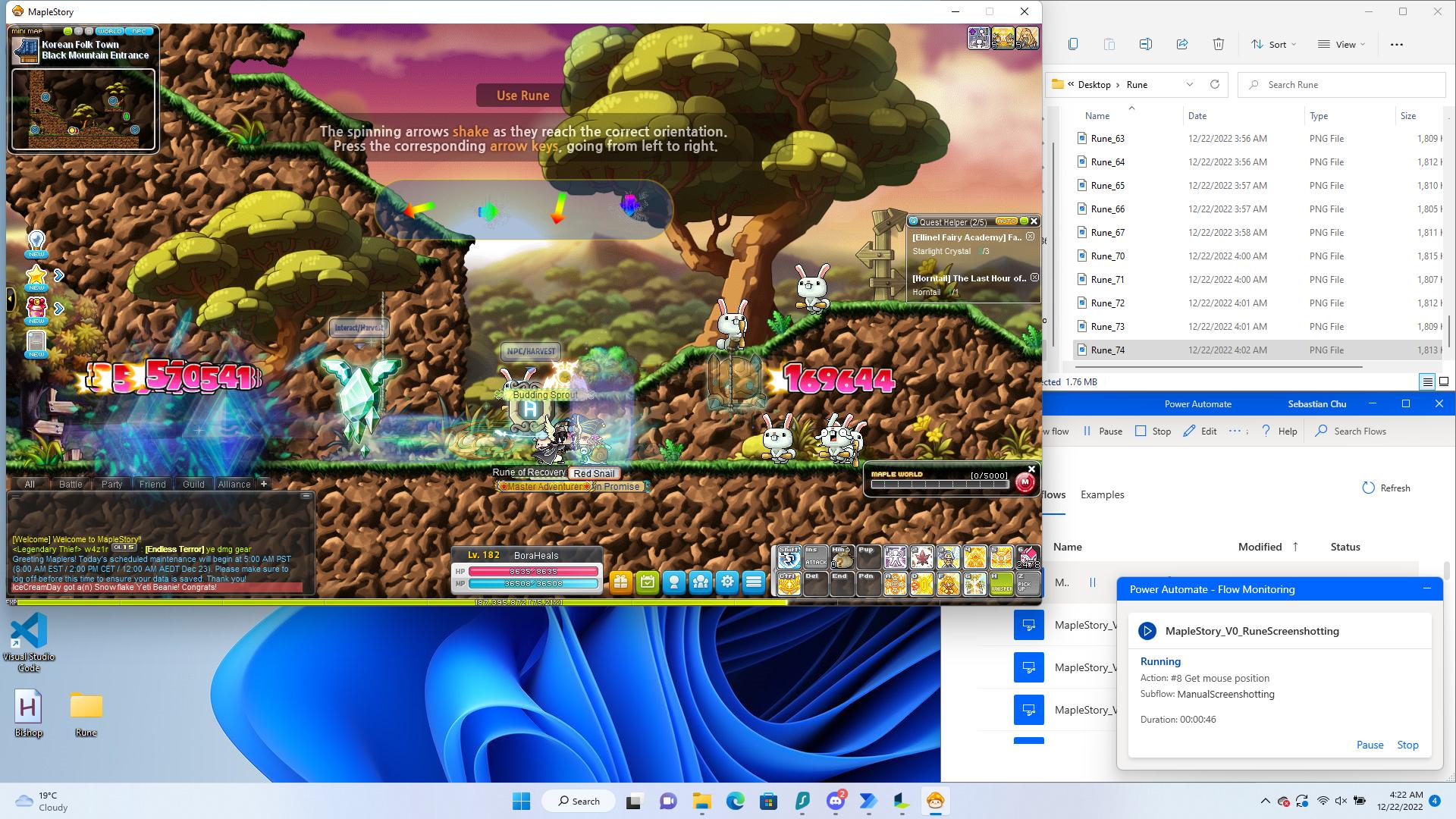Open the View dropdown in File Explorer
This screenshot has width=1456, height=819.
(1341, 44)
